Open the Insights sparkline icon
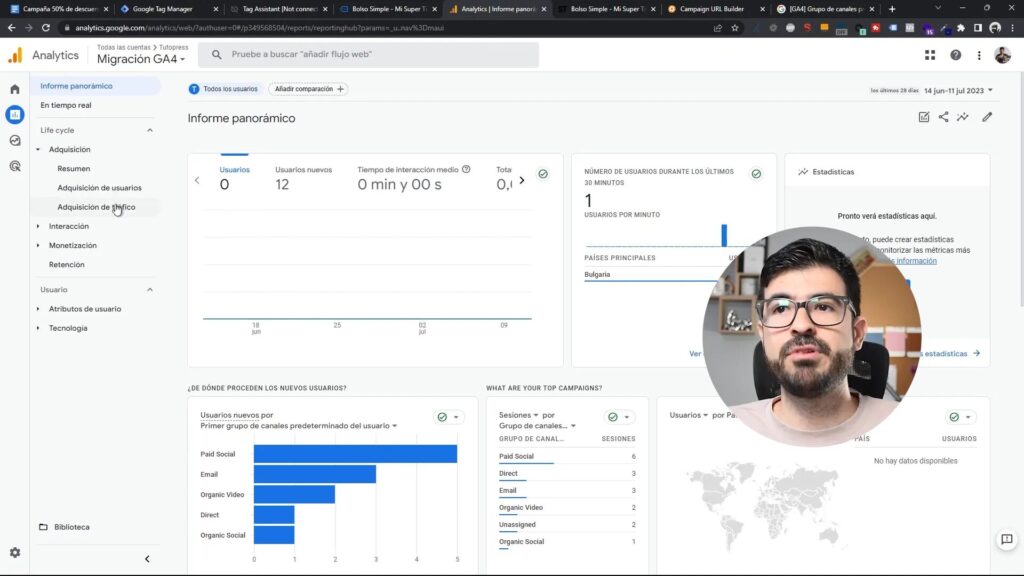1024x576 pixels. point(963,117)
